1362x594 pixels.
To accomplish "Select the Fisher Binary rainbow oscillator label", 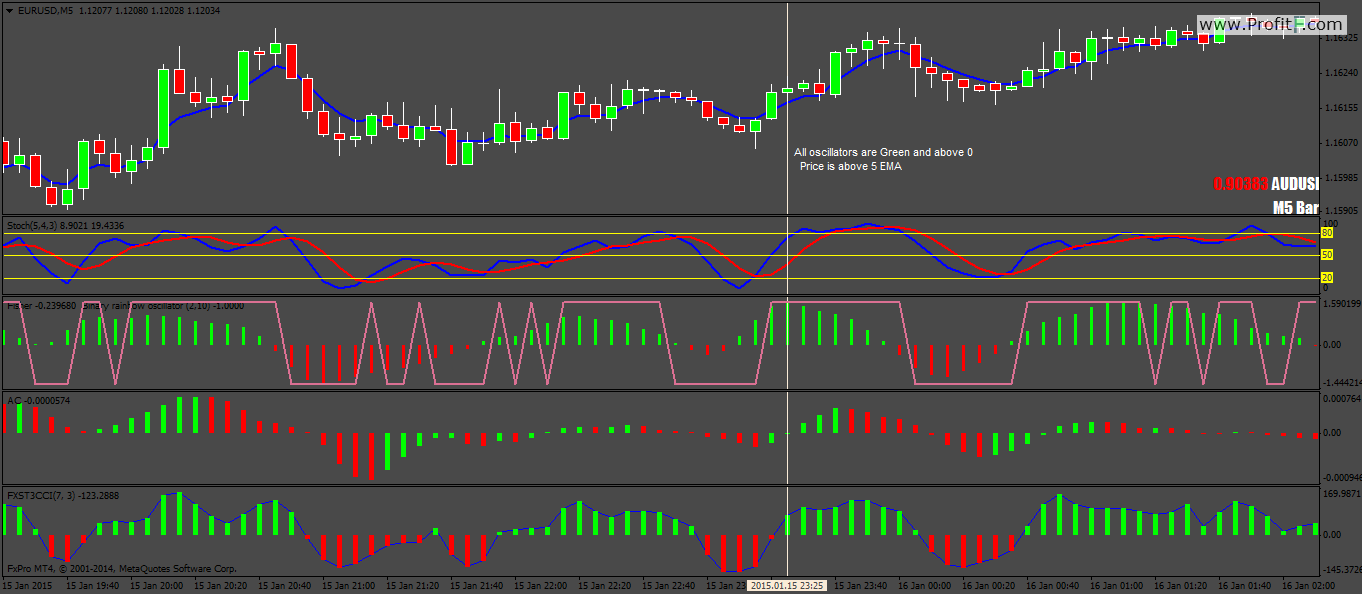I will [x=125, y=305].
